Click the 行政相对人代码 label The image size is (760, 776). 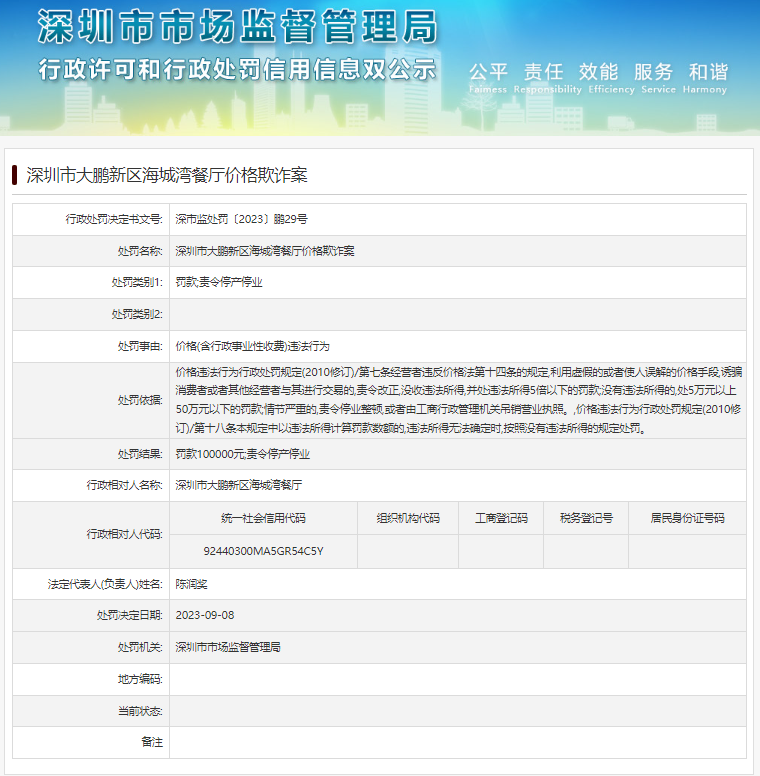coord(124,534)
